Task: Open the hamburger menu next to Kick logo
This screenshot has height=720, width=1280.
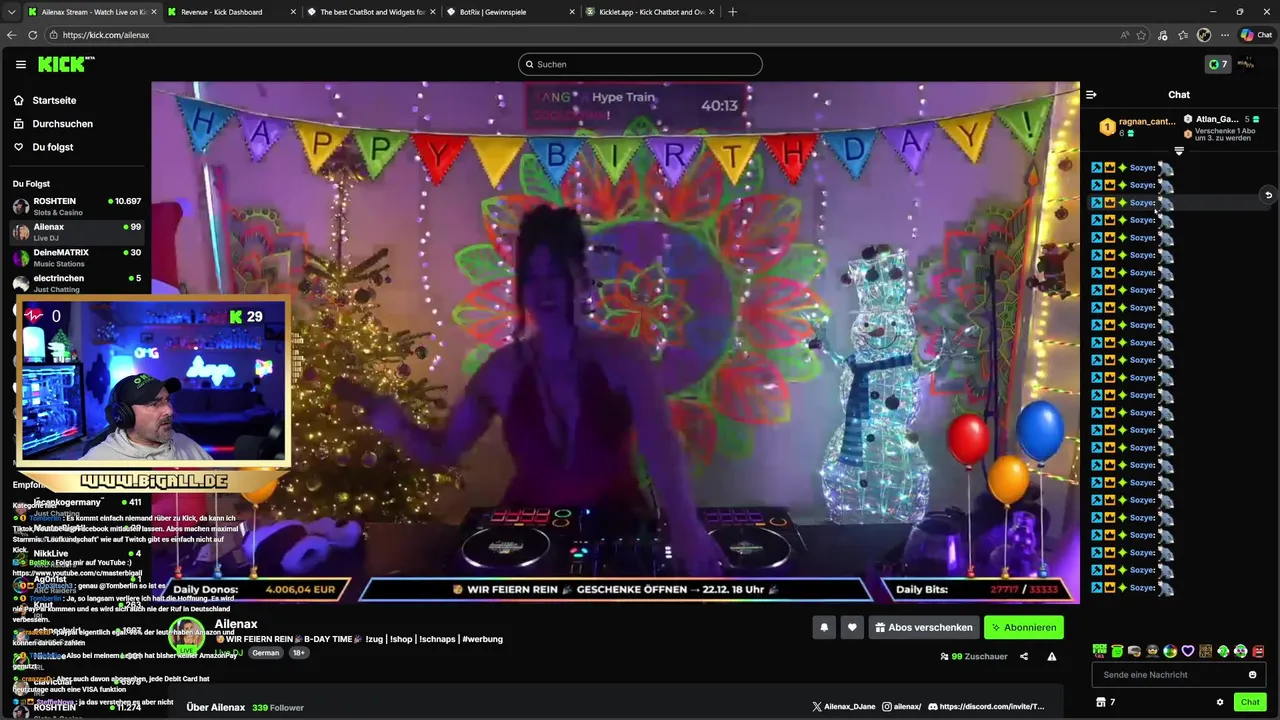Action: [21, 64]
